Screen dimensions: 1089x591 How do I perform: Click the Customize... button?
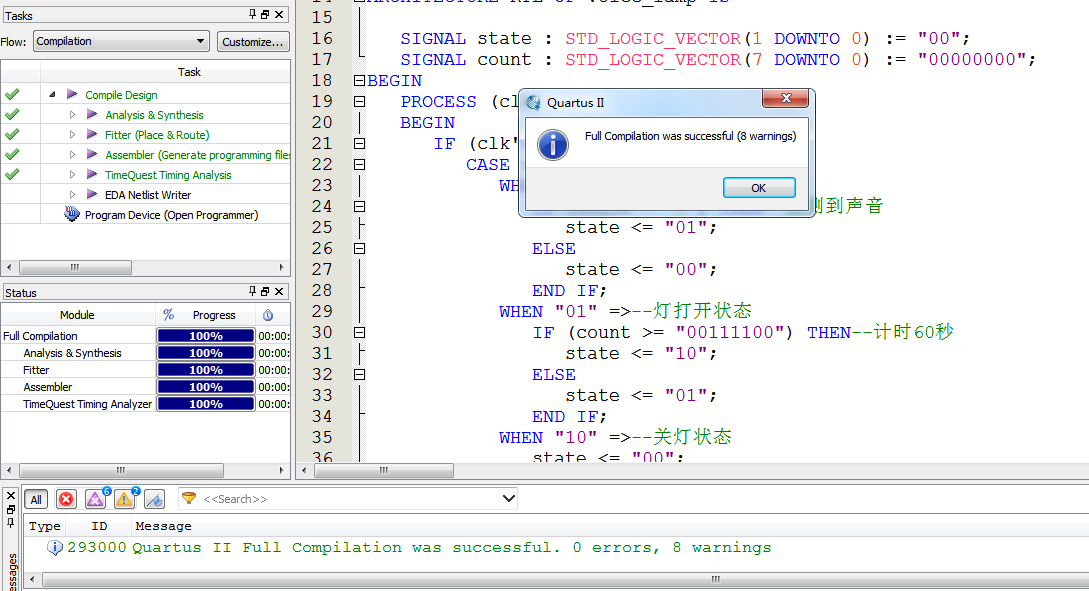(x=253, y=42)
